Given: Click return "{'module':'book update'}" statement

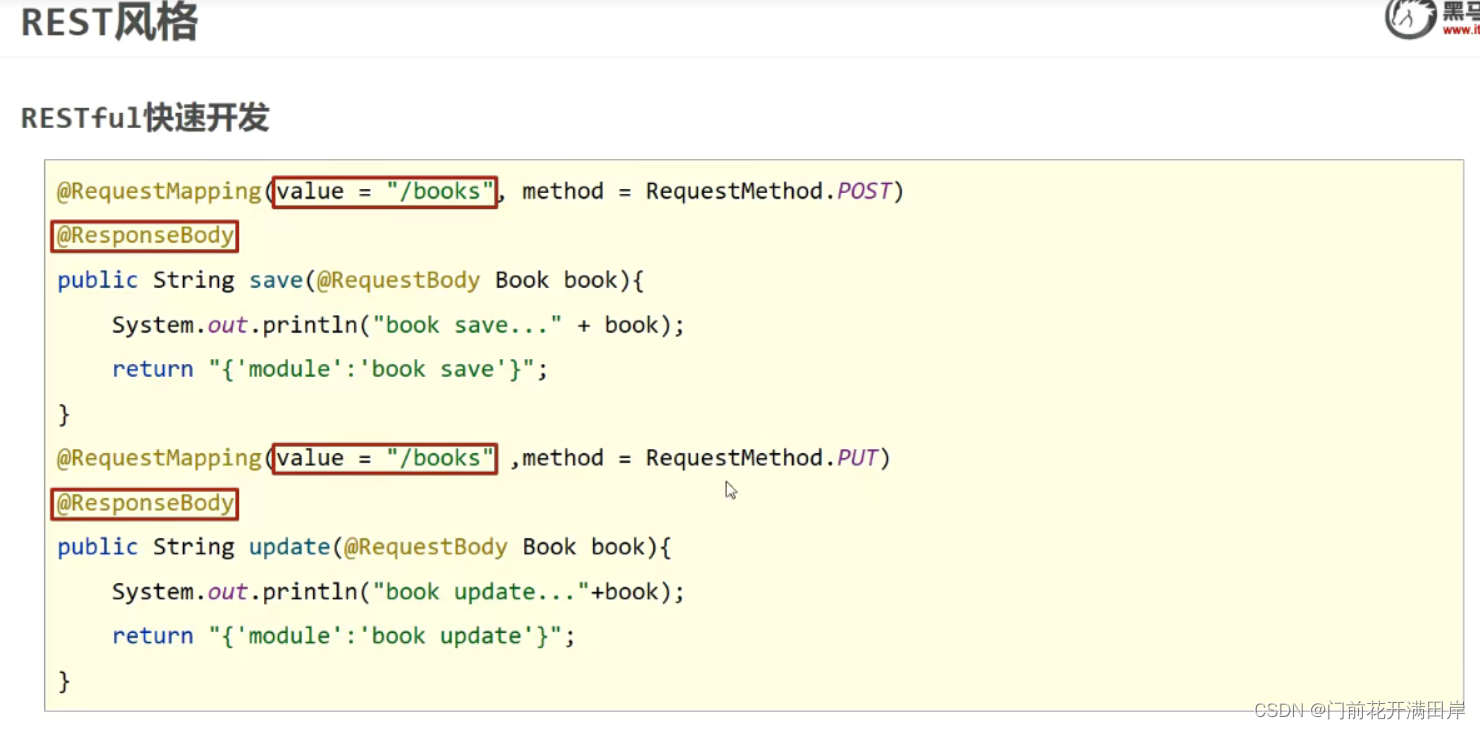Looking at the screenshot, I should click(x=344, y=636).
